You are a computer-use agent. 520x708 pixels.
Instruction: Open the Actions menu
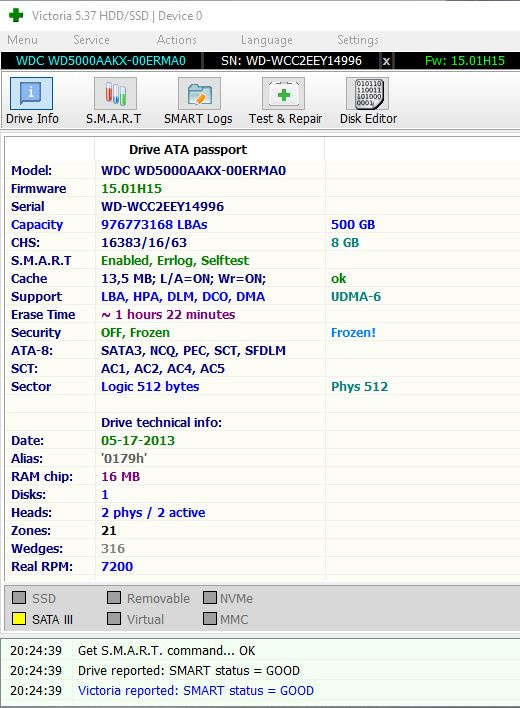click(x=176, y=40)
